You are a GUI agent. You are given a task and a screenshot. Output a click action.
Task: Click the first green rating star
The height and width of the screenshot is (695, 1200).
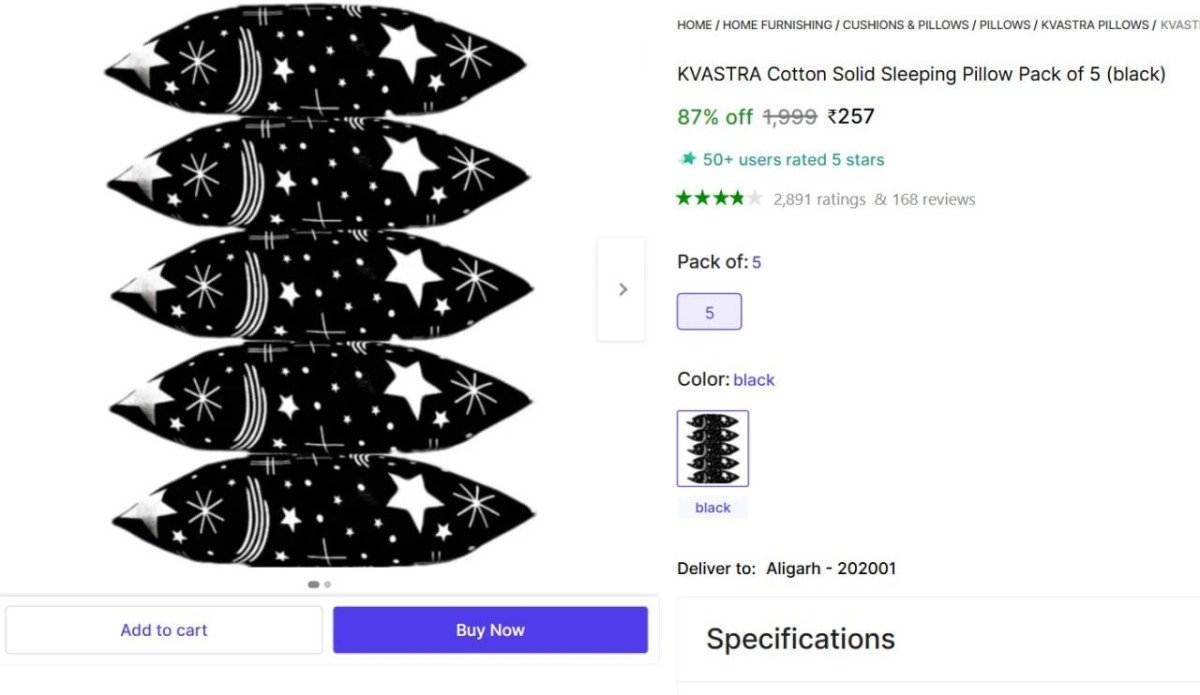pyautogui.click(x=683, y=197)
